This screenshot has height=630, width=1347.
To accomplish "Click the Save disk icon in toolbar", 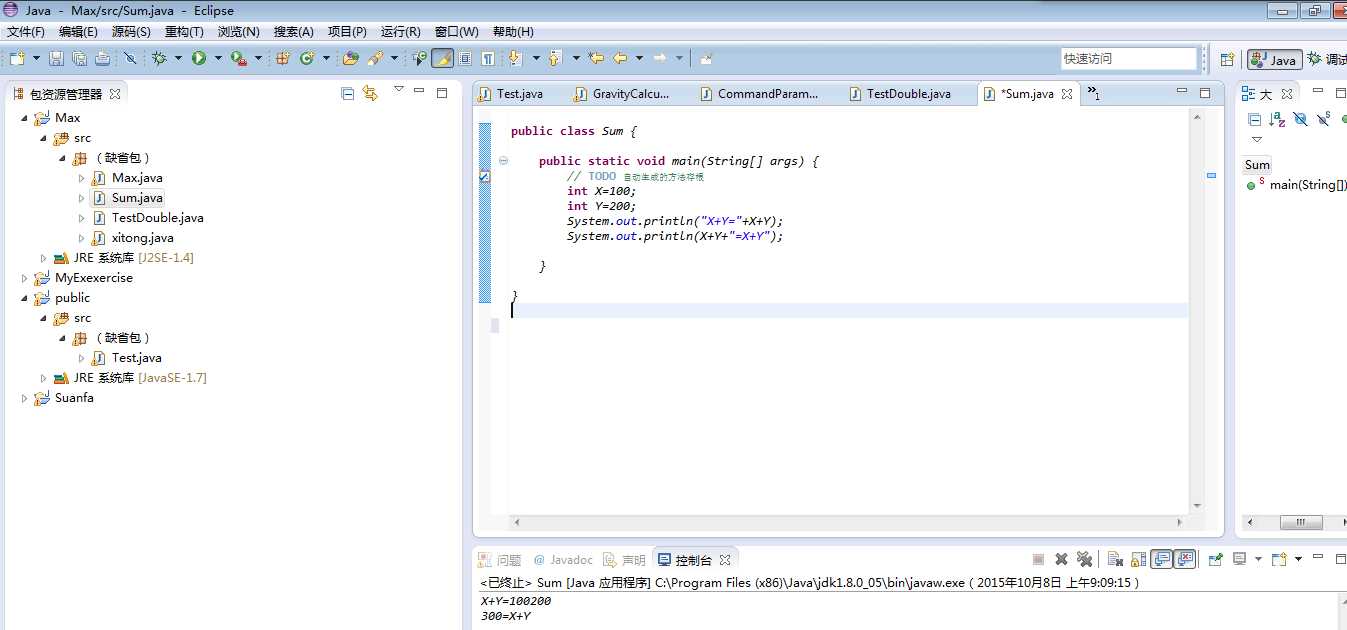I will pos(57,59).
